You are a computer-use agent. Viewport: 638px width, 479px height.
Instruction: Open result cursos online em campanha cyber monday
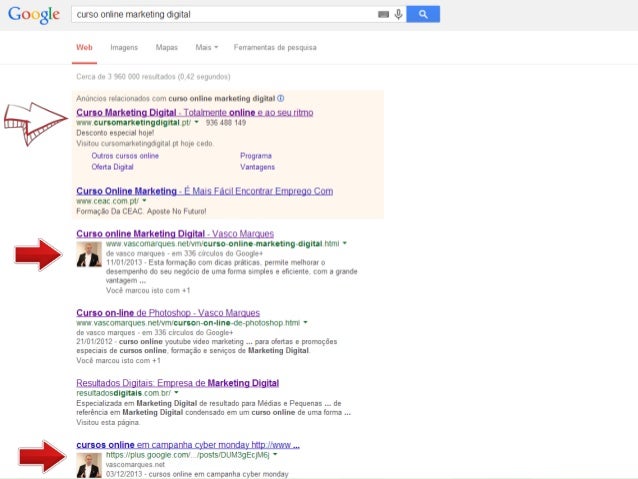(188, 445)
